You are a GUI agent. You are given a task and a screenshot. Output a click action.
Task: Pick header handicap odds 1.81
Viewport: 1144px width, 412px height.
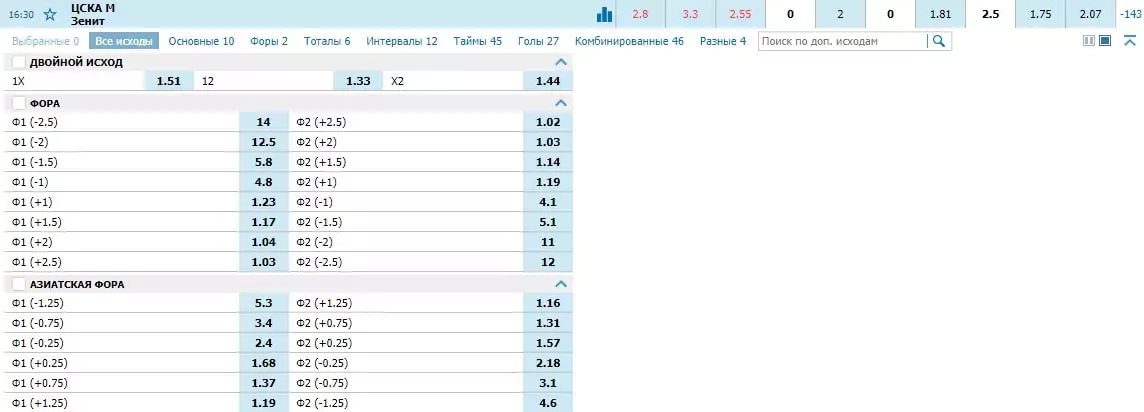940,14
